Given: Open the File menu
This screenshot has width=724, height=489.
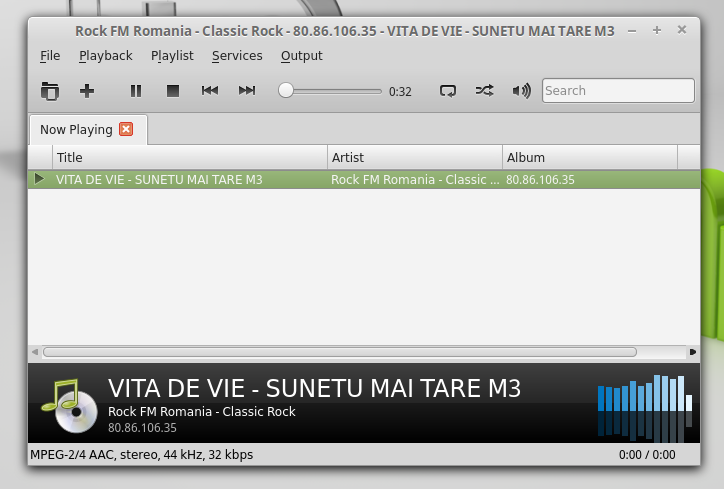Looking at the screenshot, I should (x=50, y=56).
